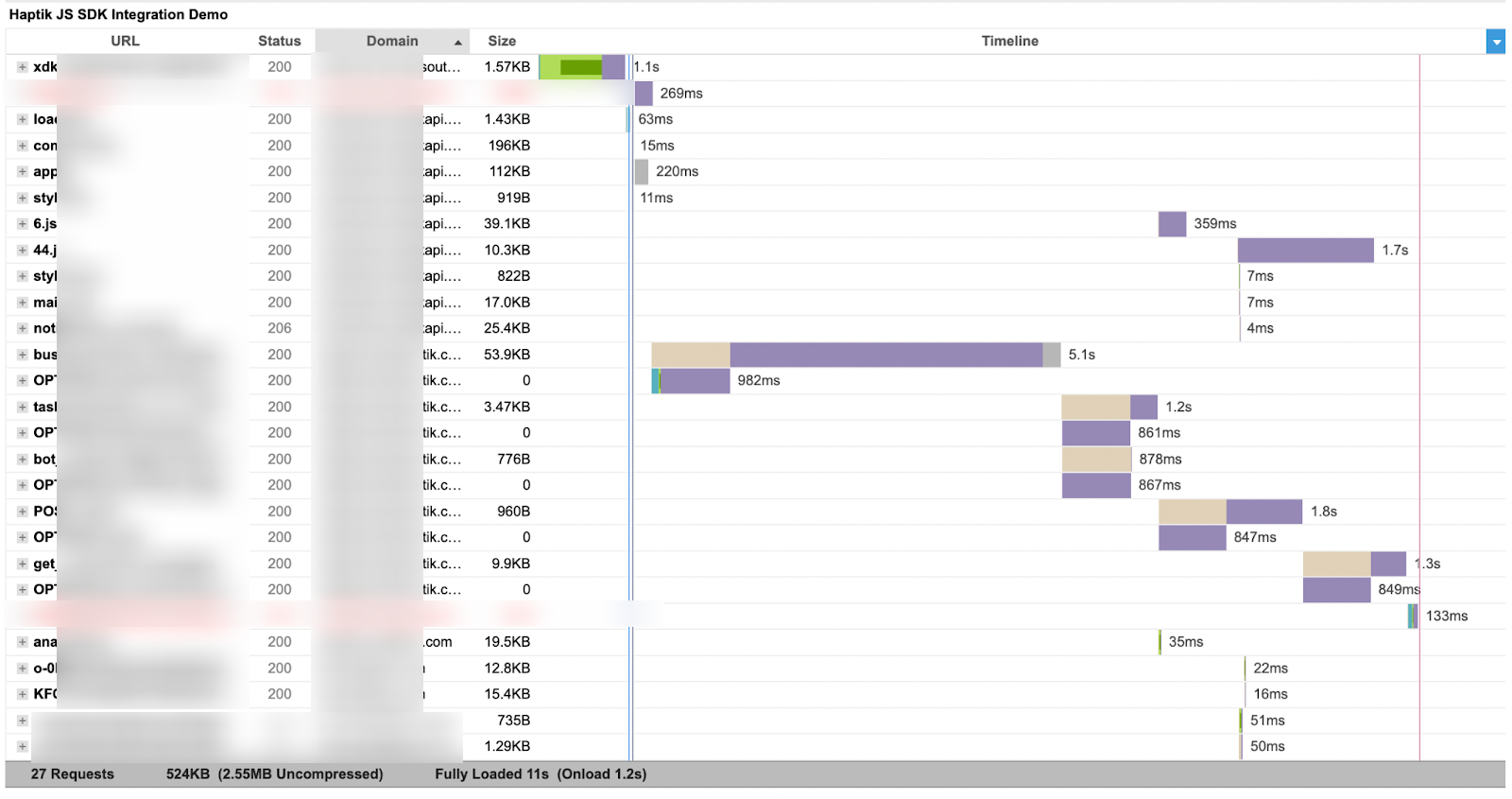Click plus icon on the 735B request row
This screenshot has height=799, width=1512.
pyautogui.click(x=22, y=721)
